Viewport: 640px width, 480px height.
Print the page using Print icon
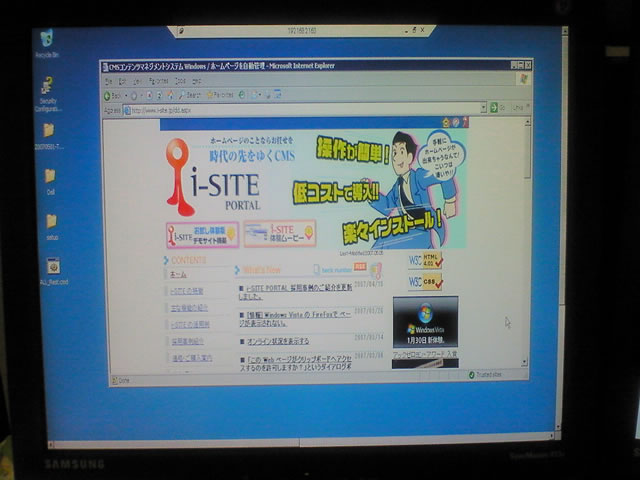coord(268,95)
